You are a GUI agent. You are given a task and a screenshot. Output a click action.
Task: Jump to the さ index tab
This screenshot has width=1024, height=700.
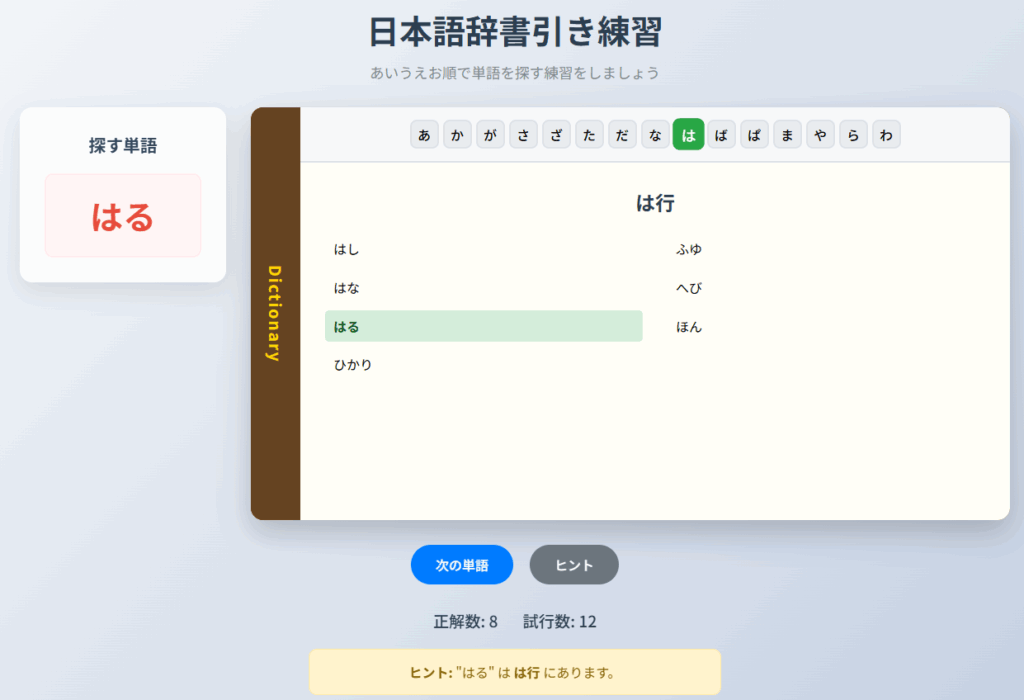point(524,135)
